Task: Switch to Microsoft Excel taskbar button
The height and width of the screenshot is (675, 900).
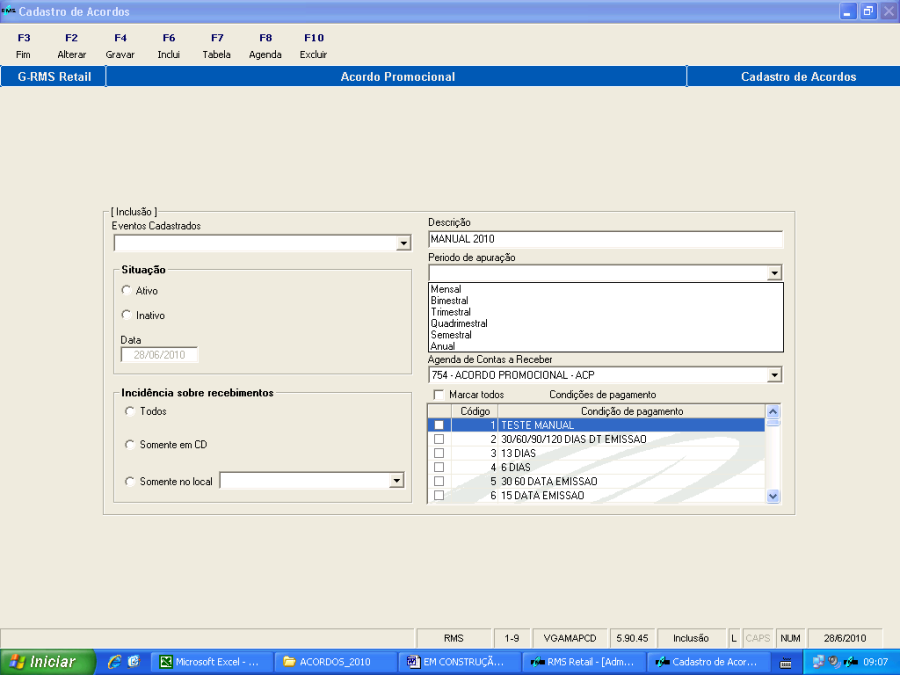Action: tap(211, 662)
